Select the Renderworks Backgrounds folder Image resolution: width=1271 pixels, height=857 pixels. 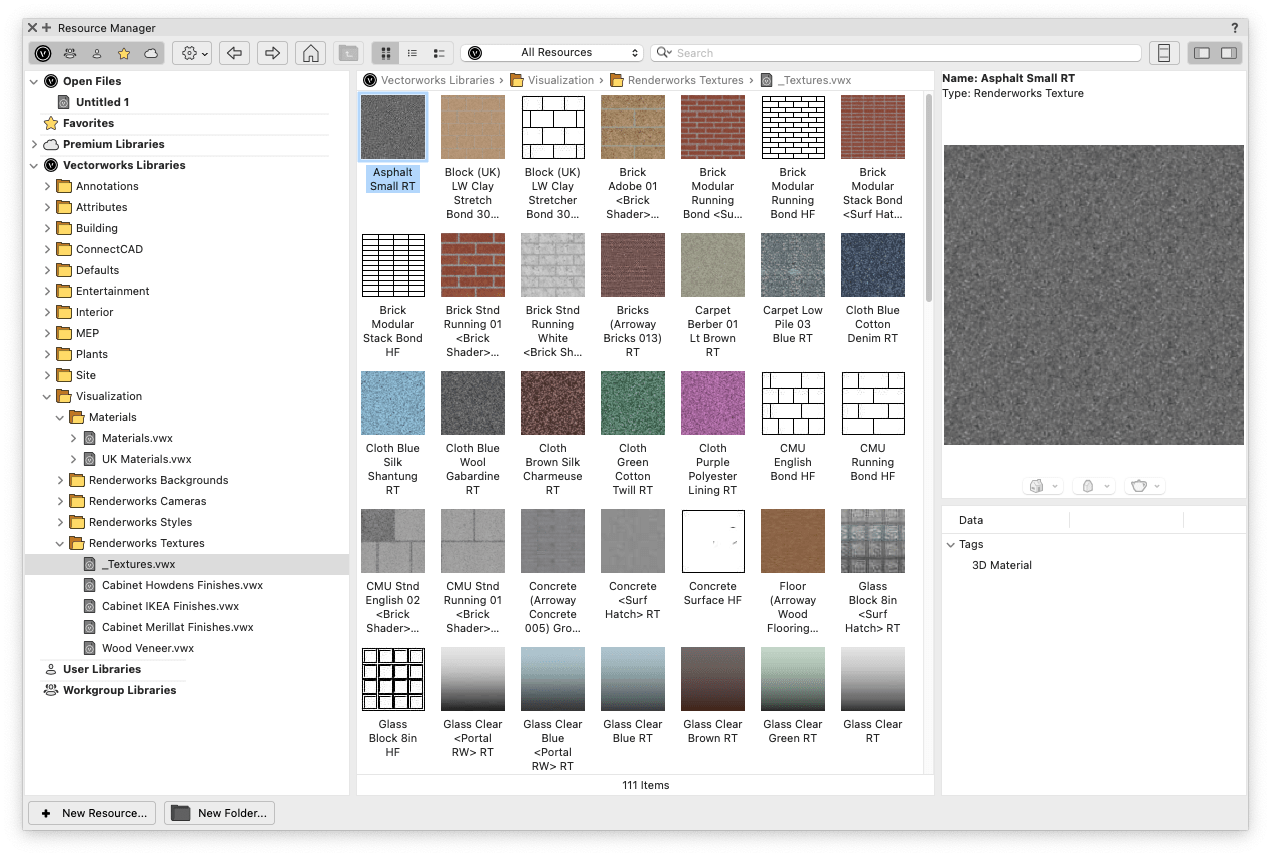pyautogui.click(x=158, y=480)
